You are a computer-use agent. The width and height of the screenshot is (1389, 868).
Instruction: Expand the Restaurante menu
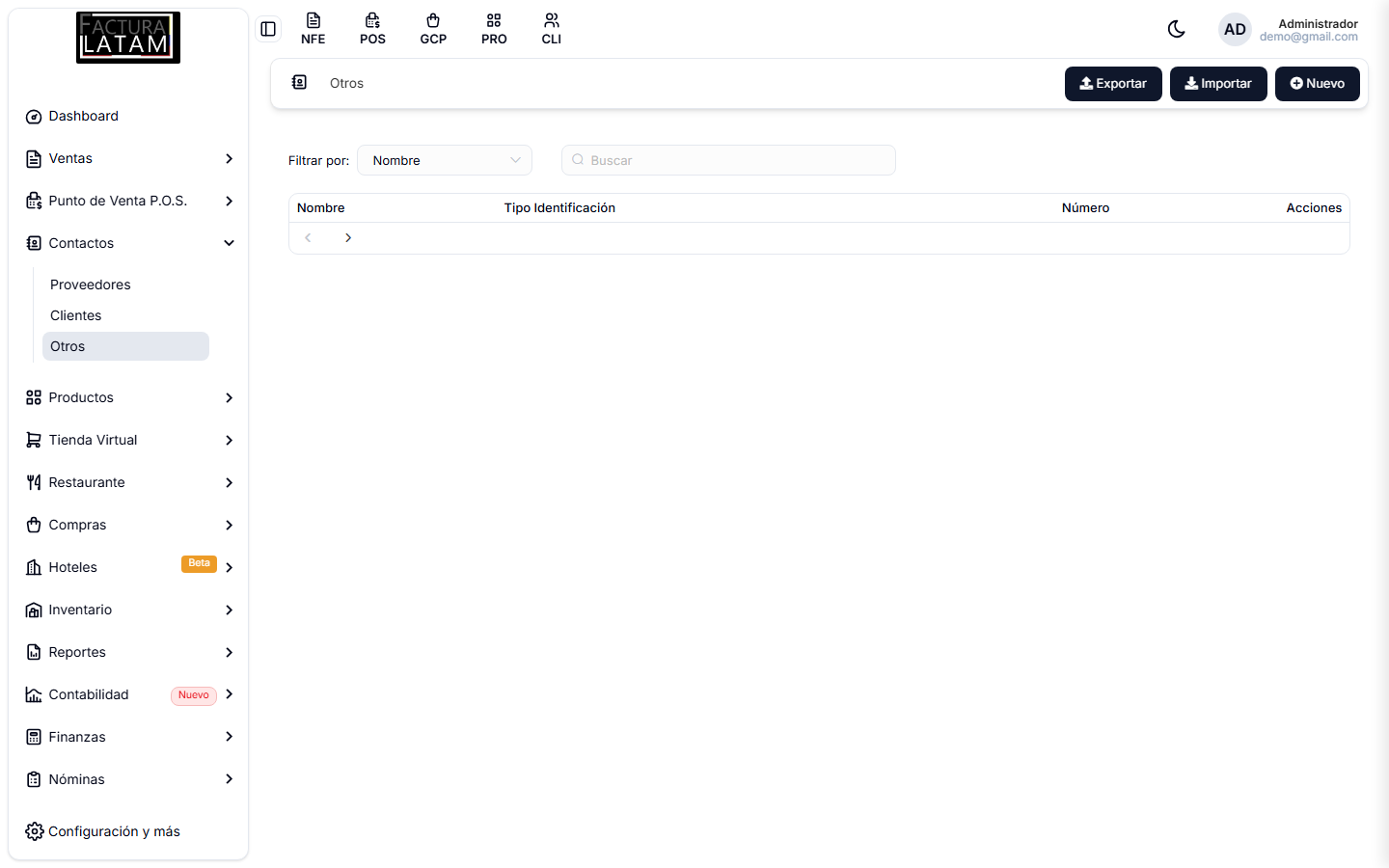point(128,482)
